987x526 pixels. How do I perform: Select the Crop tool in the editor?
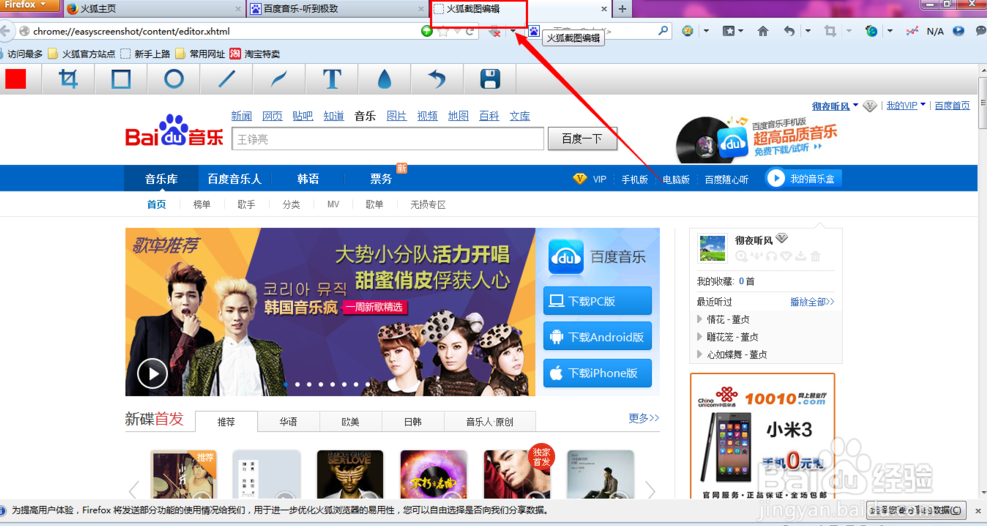coord(68,79)
